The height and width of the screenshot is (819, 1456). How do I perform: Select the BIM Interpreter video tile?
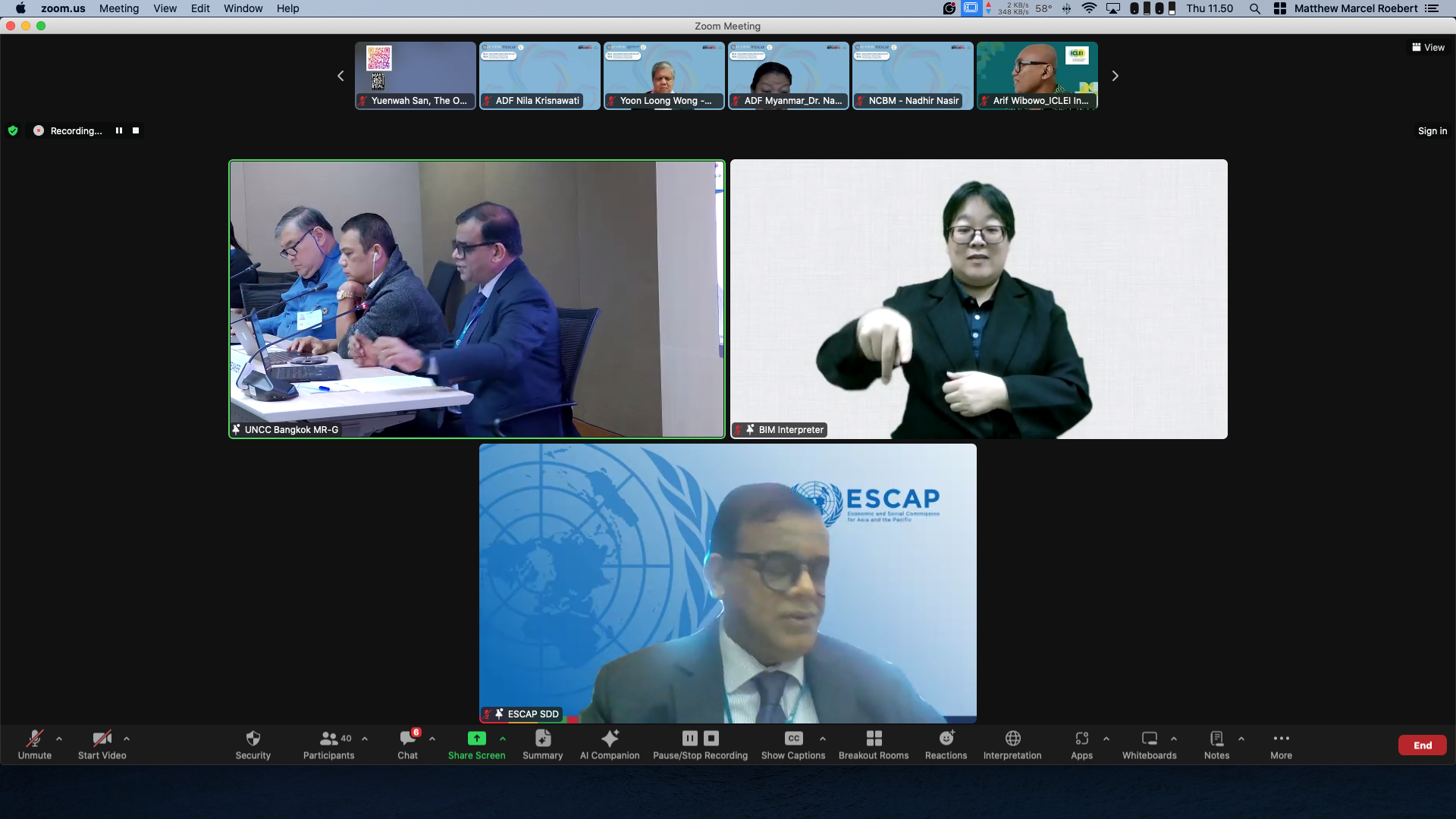978,299
